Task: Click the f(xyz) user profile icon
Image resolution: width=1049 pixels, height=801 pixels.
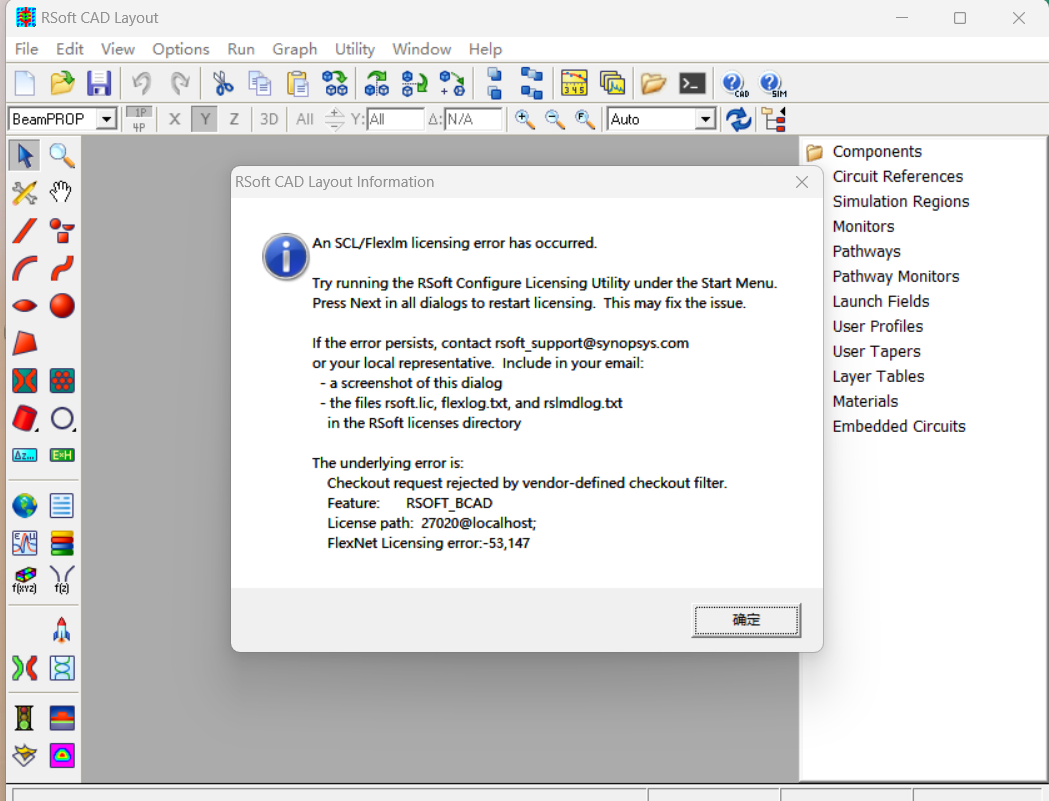Action: [x=25, y=580]
